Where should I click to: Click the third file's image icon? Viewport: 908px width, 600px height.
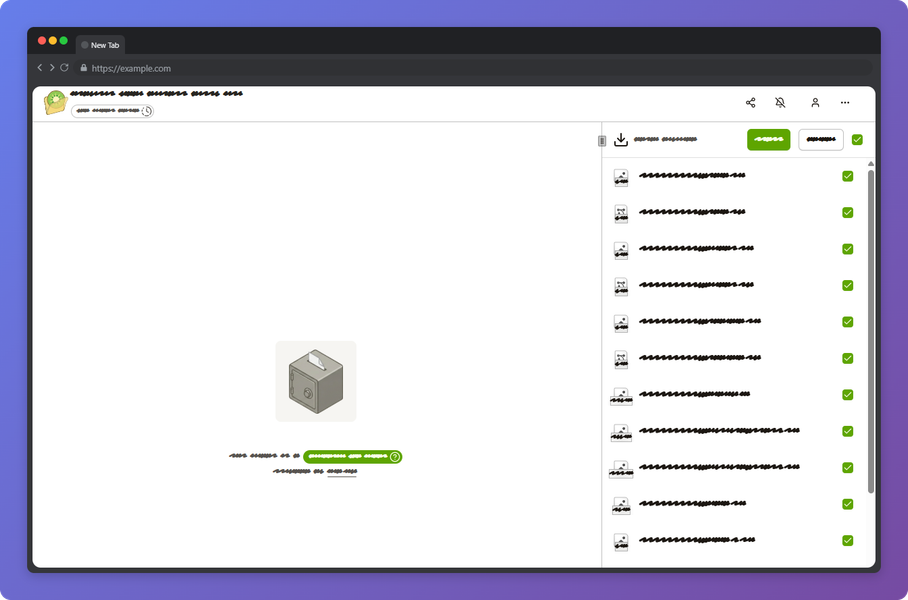click(x=621, y=250)
